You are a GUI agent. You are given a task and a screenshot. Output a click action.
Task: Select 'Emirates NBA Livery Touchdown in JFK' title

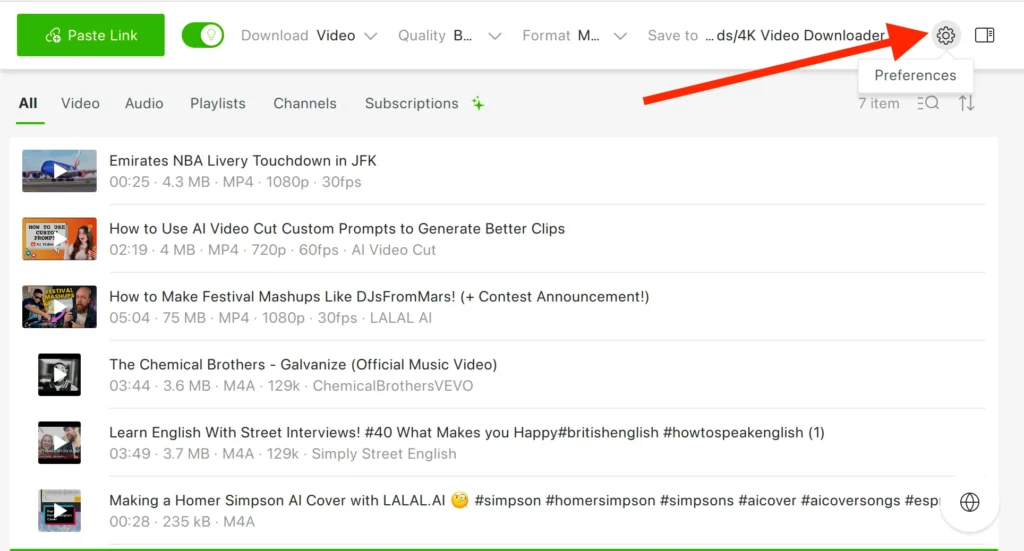(243, 161)
